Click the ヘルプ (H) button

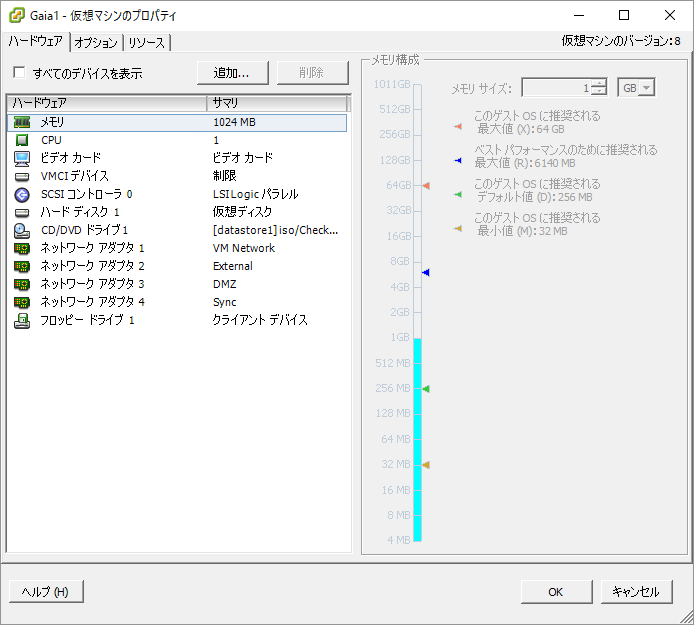pos(46,592)
